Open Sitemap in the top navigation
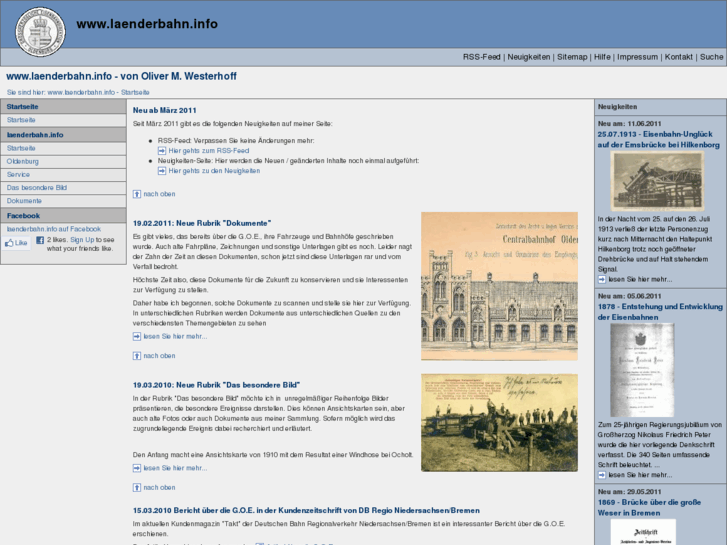 [572, 57]
